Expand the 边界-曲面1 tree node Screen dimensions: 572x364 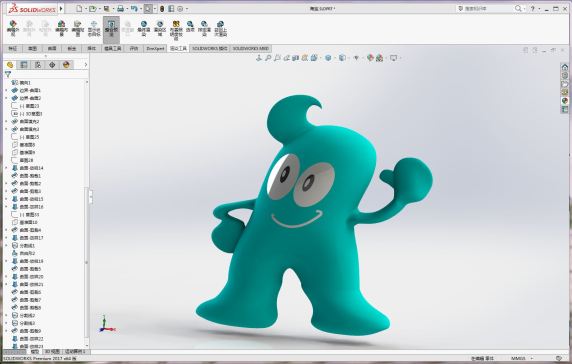point(6,90)
